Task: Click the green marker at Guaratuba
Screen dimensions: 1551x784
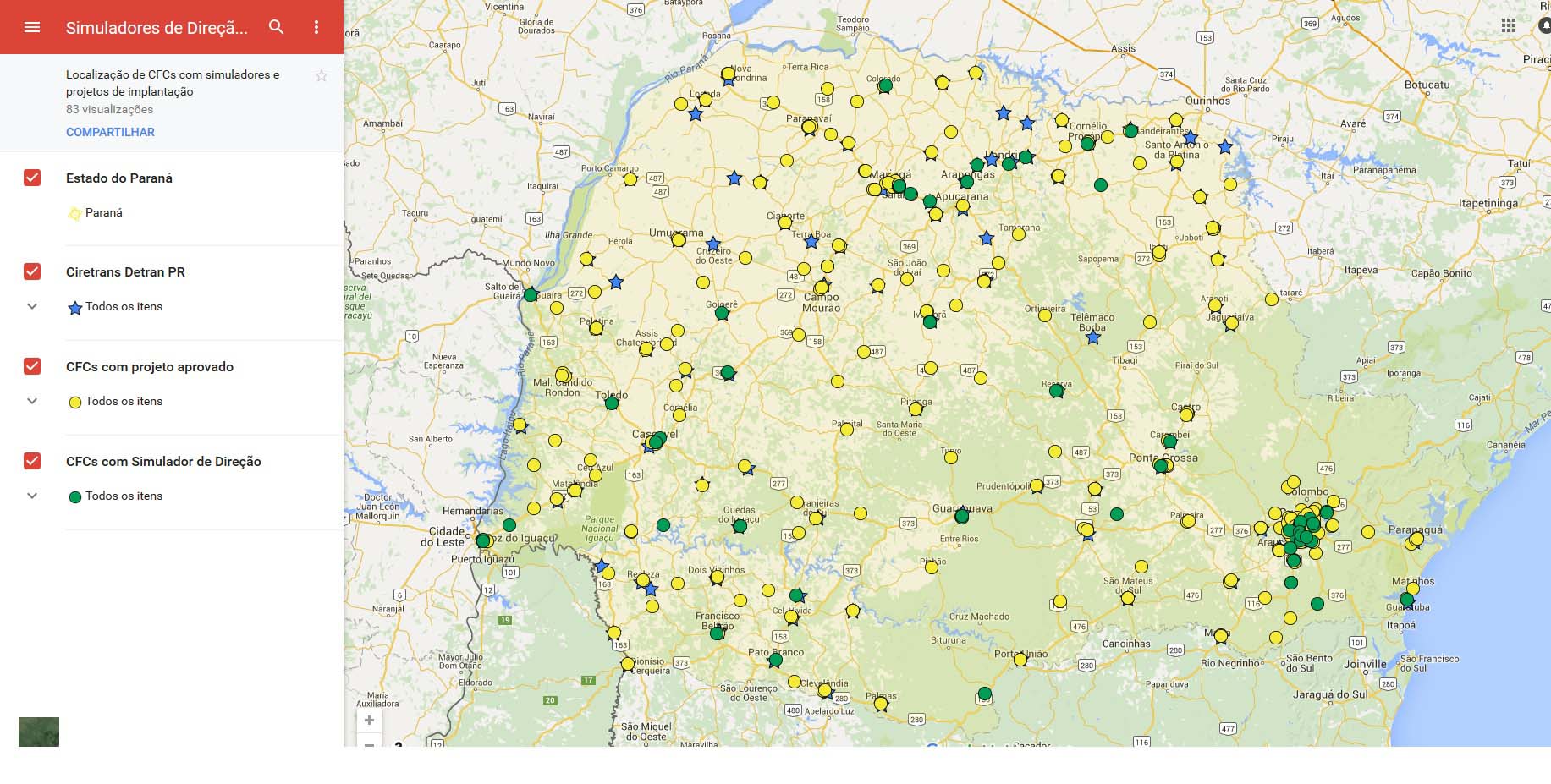Action: [1406, 600]
